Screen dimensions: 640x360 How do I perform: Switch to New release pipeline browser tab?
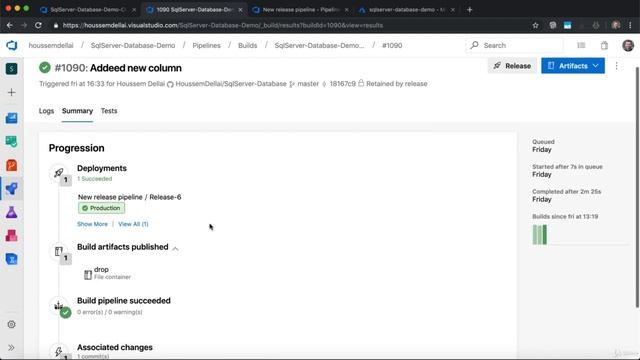(x=300, y=9)
